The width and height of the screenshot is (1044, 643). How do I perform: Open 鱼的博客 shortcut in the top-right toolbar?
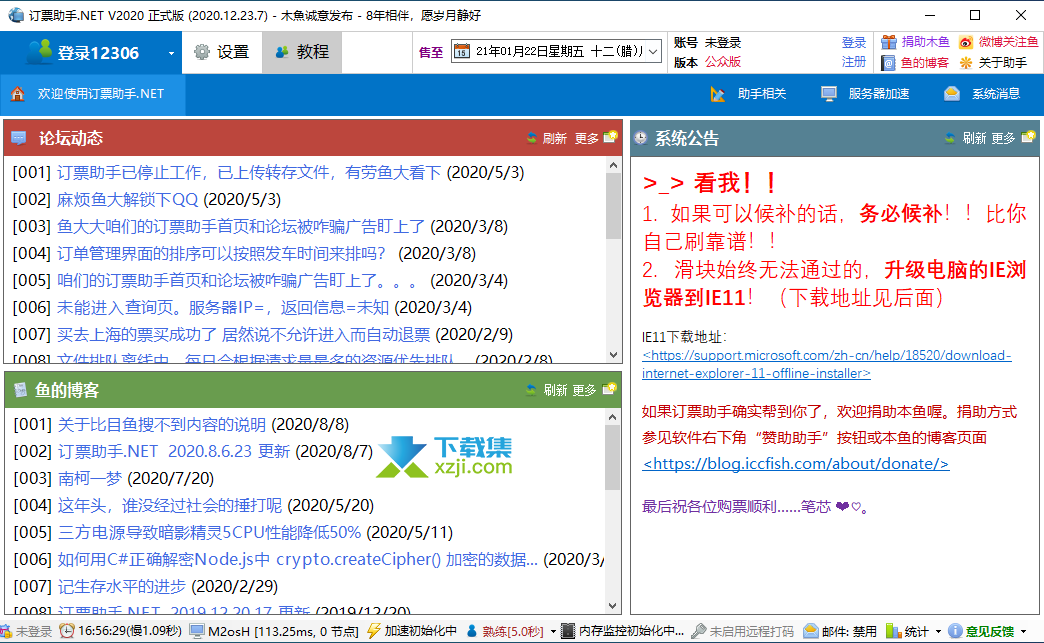[915, 63]
